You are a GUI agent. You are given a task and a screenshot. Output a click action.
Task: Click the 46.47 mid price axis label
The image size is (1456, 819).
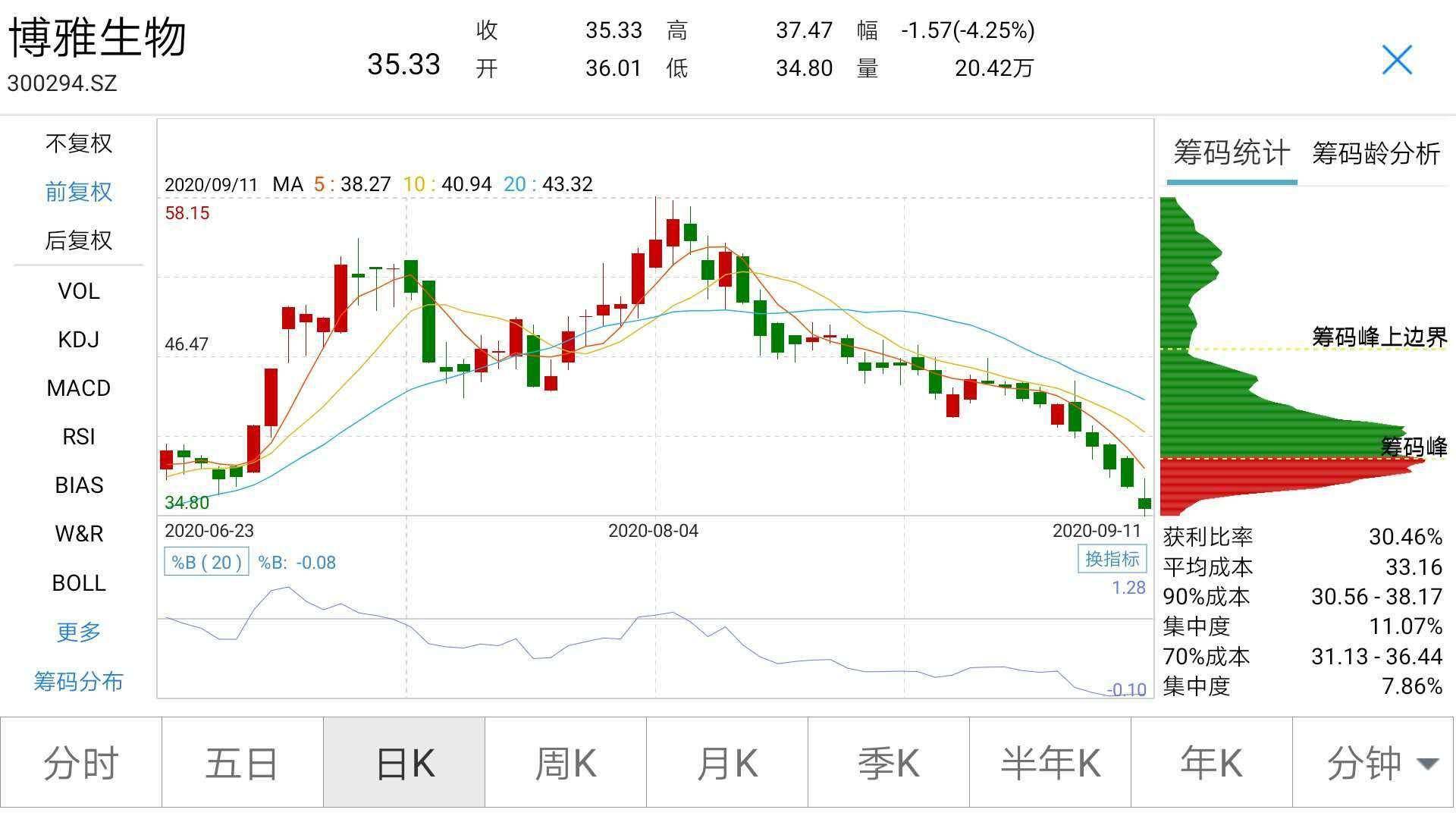coord(187,344)
